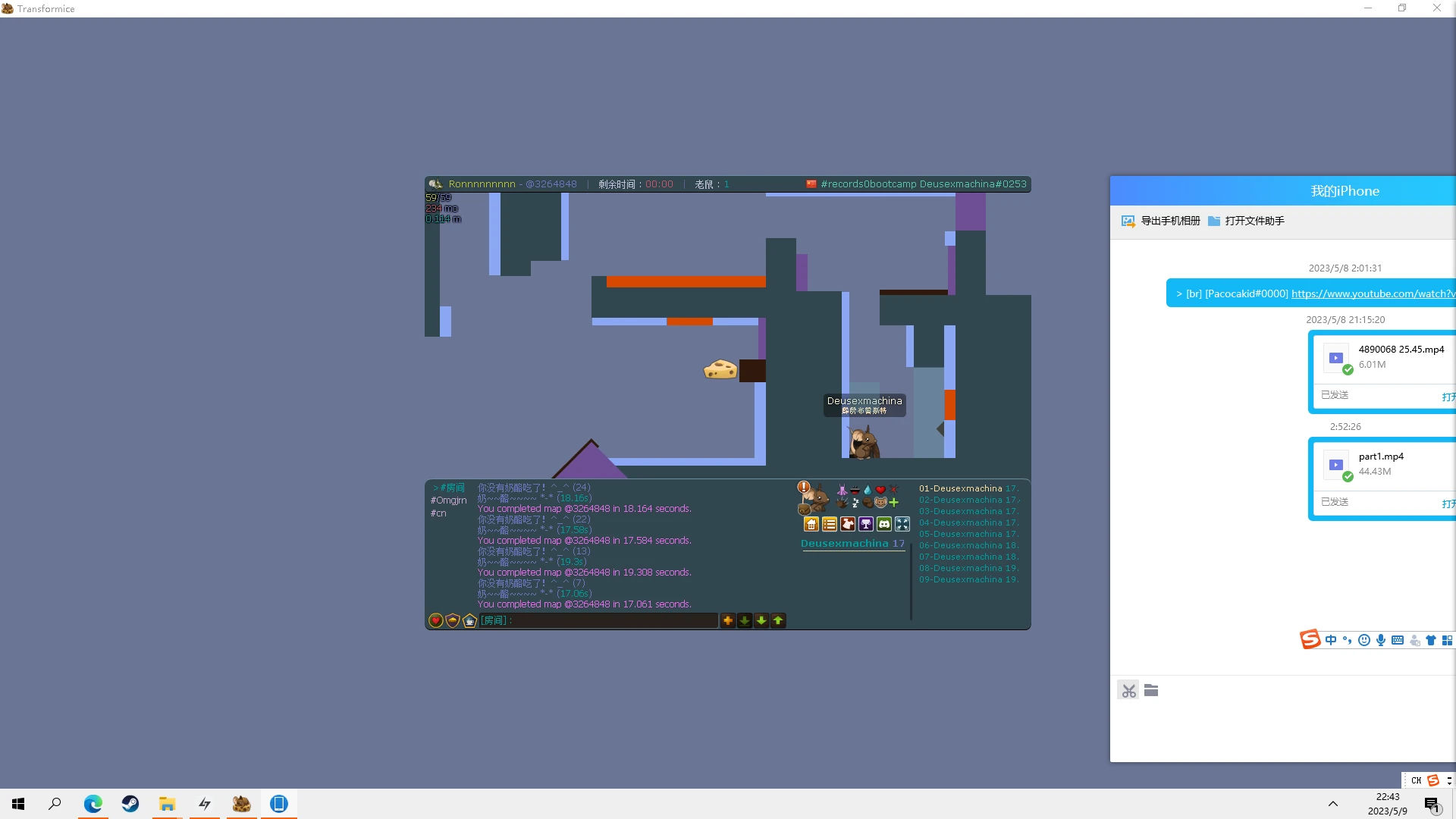This screenshot has height=819, width=1456.
Task: Select 05-Deusexmachina in the records list
Action: 969,534
